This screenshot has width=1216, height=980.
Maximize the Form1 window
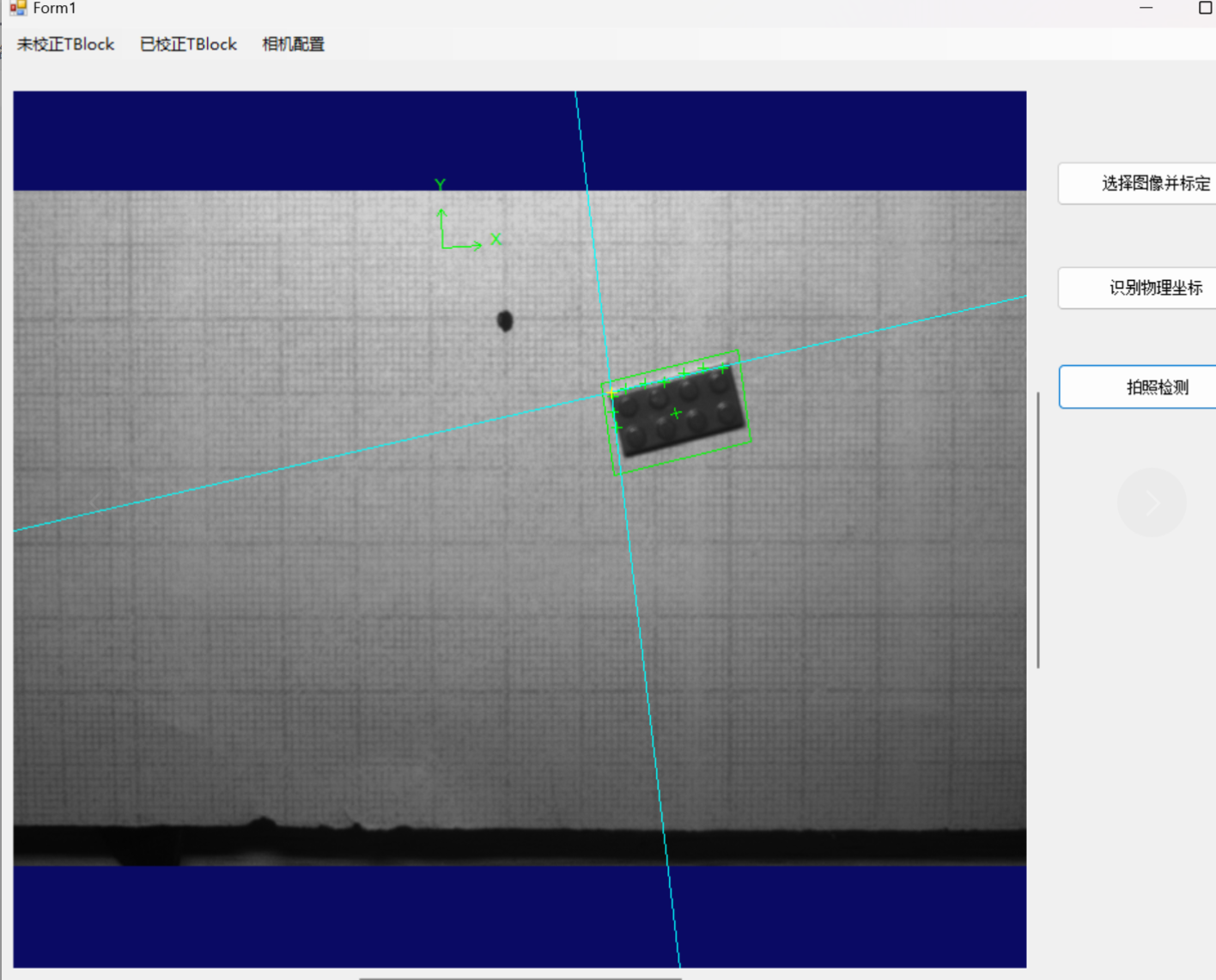click(1205, 8)
